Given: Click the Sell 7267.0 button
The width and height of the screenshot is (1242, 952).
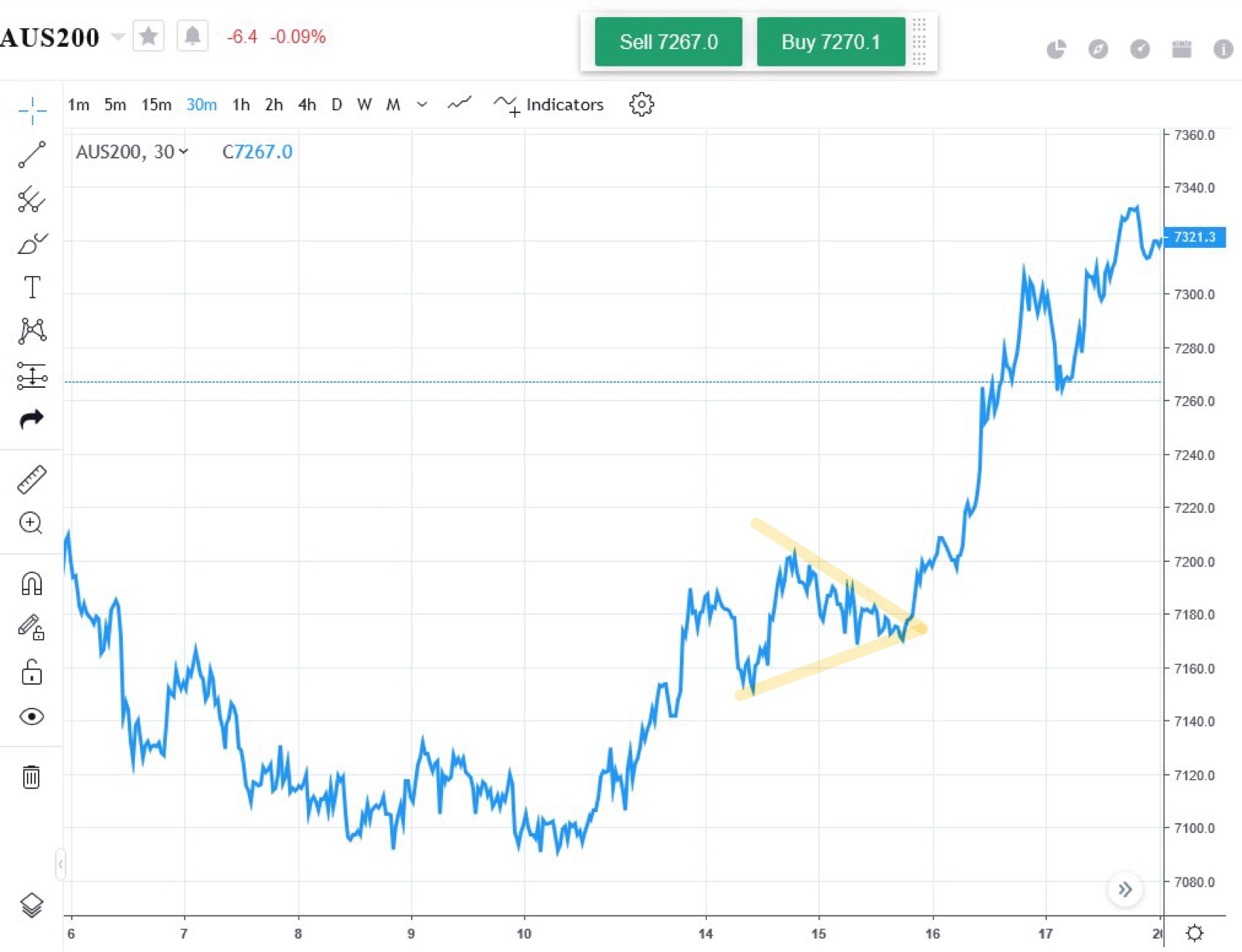Looking at the screenshot, I should click(668, 42).
